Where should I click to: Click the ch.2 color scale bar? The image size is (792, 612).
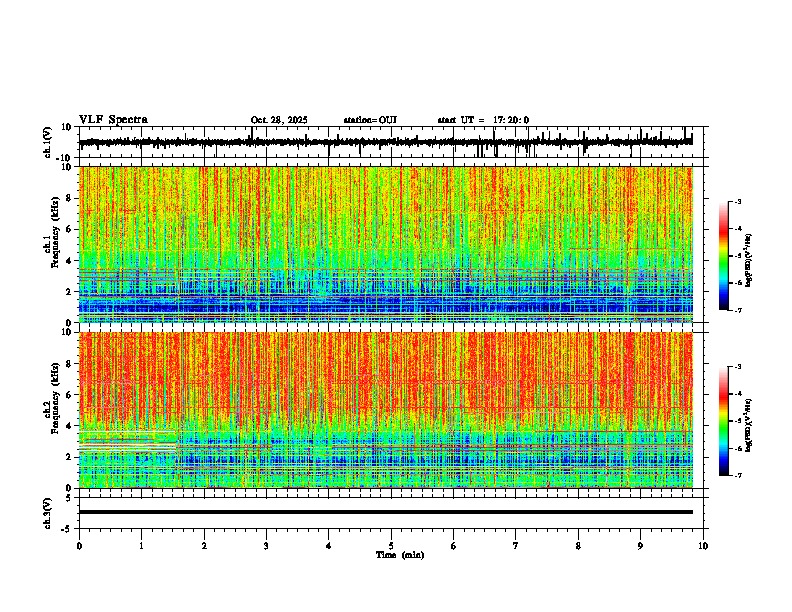point(723,421)
